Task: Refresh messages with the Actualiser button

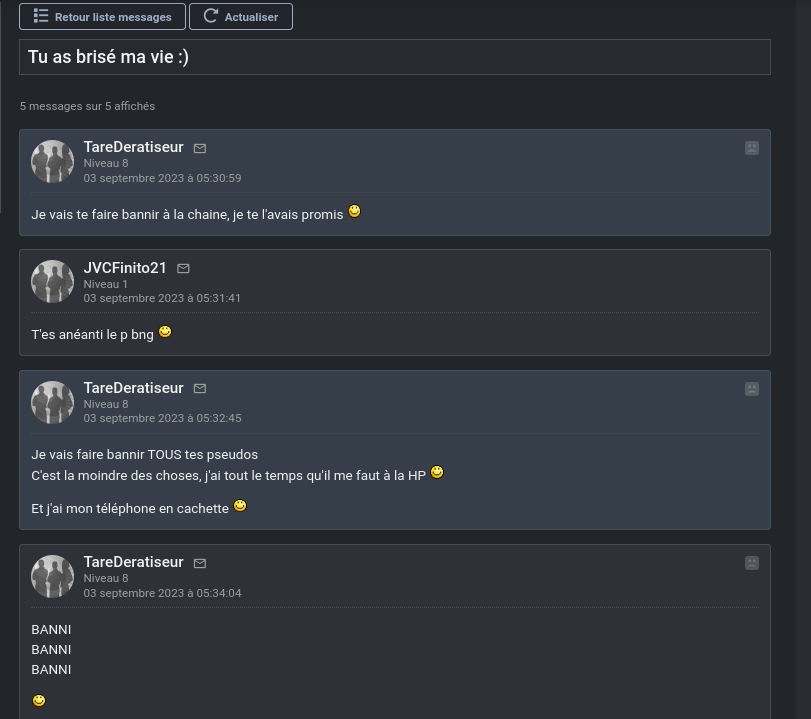Action: [x=241, y=17]
